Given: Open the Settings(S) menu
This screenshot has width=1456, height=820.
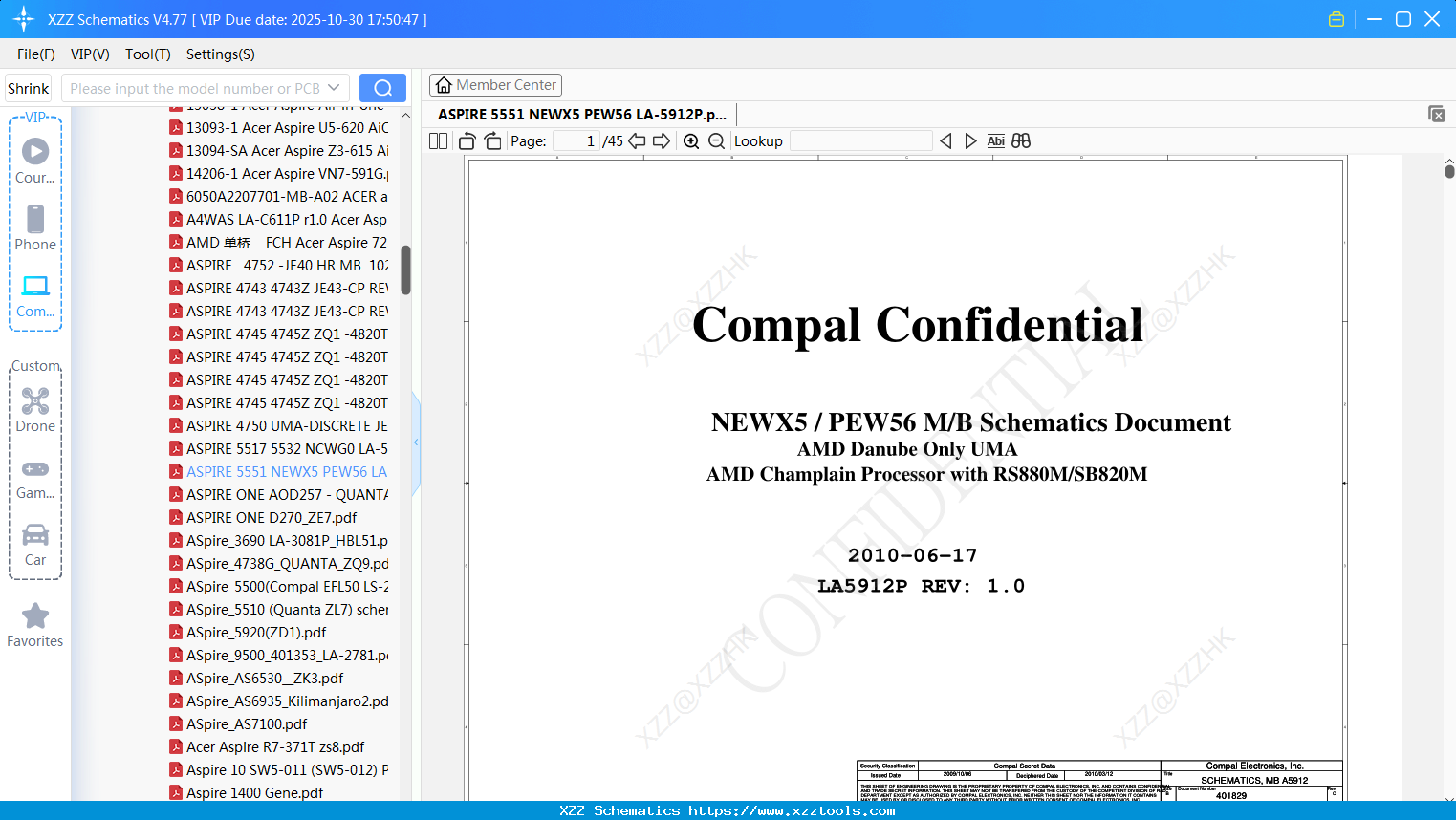Looking at the screenshot, I should pos(221,54).
